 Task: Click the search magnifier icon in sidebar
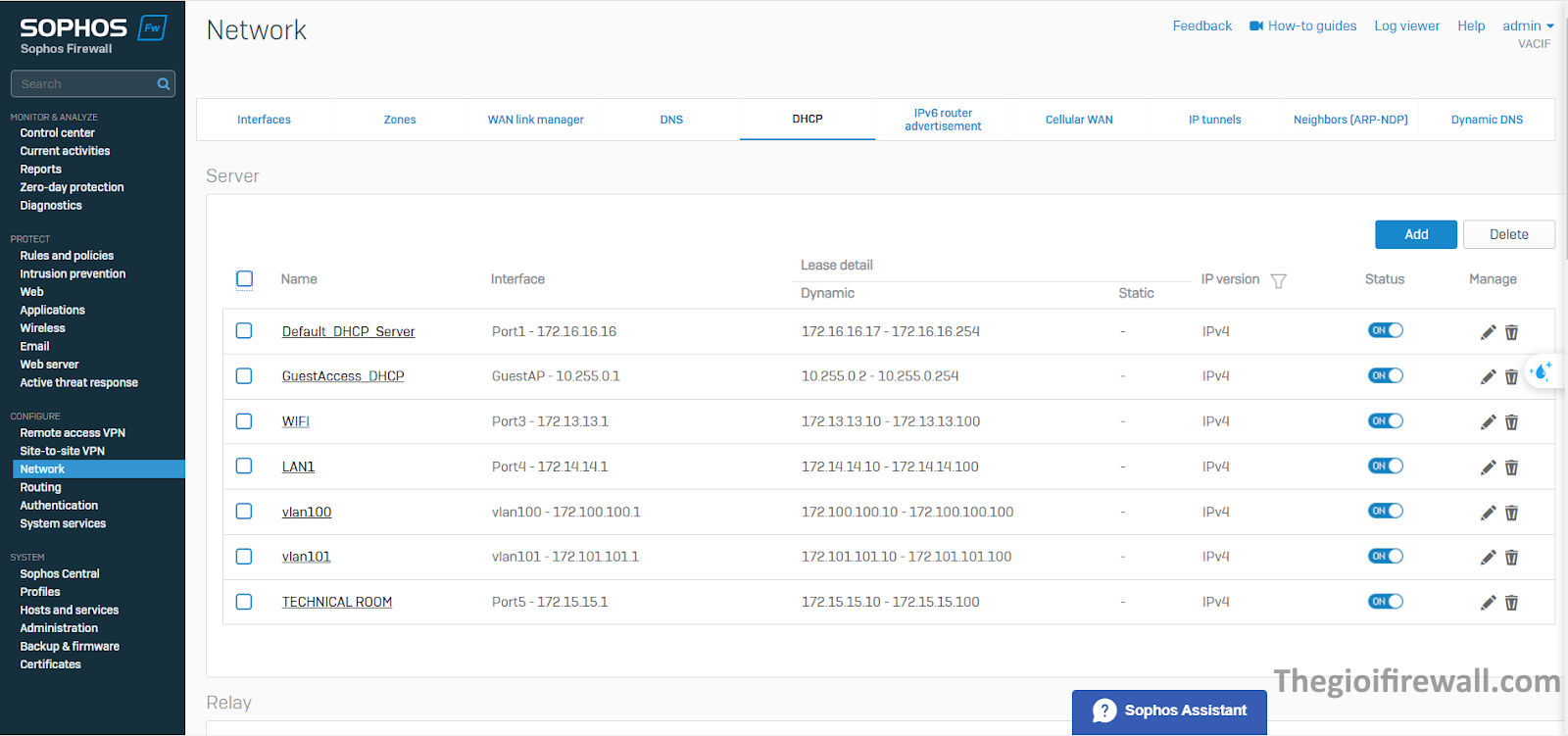tap(164, 84)
